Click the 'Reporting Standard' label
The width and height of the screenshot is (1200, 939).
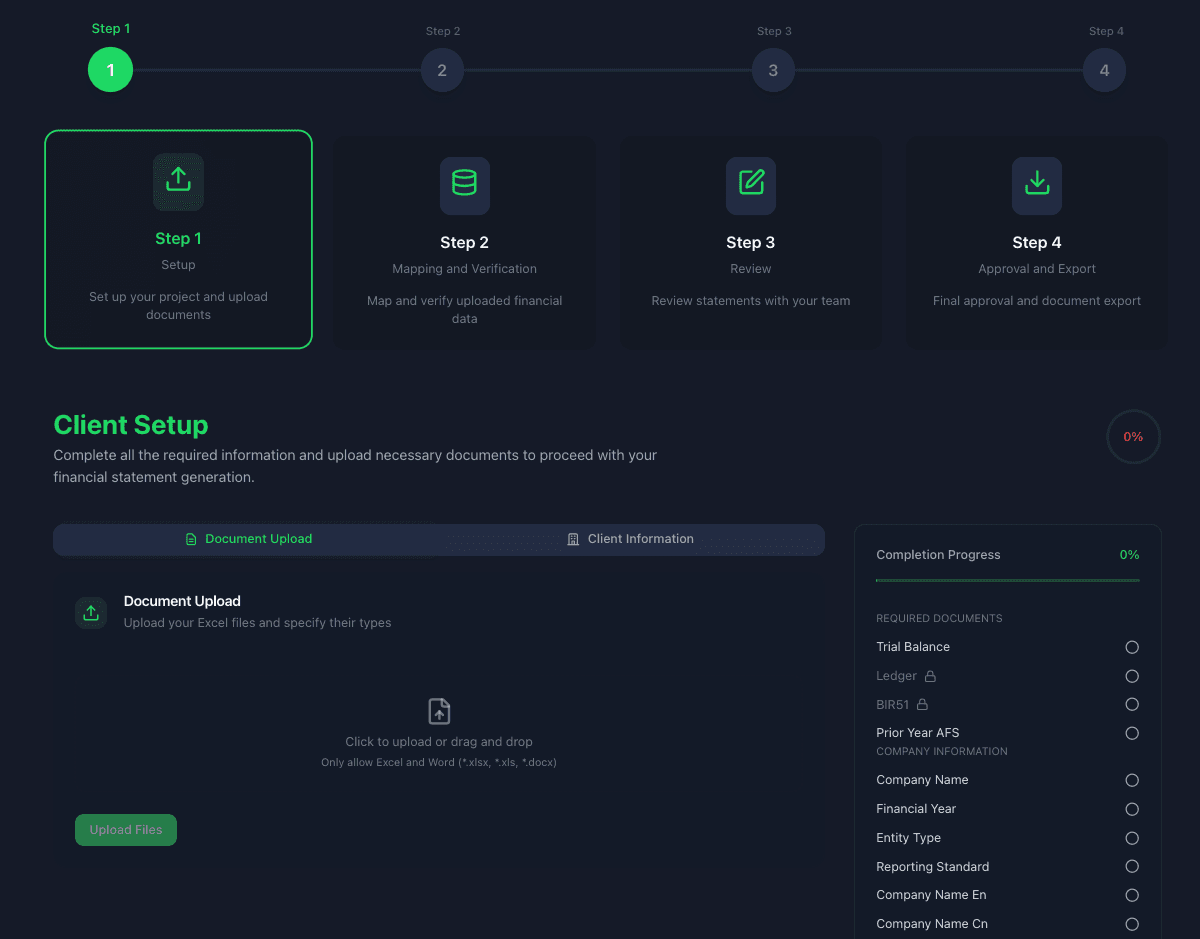click(x=933, y=867)
